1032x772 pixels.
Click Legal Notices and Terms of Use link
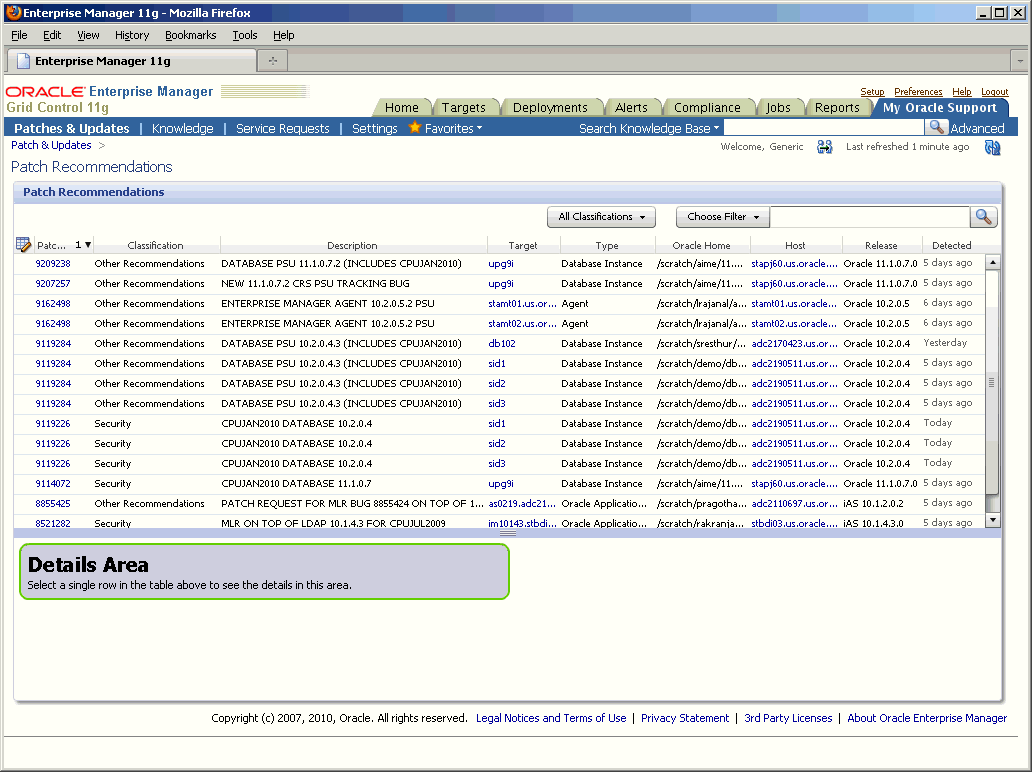click(x=551, y=718)
